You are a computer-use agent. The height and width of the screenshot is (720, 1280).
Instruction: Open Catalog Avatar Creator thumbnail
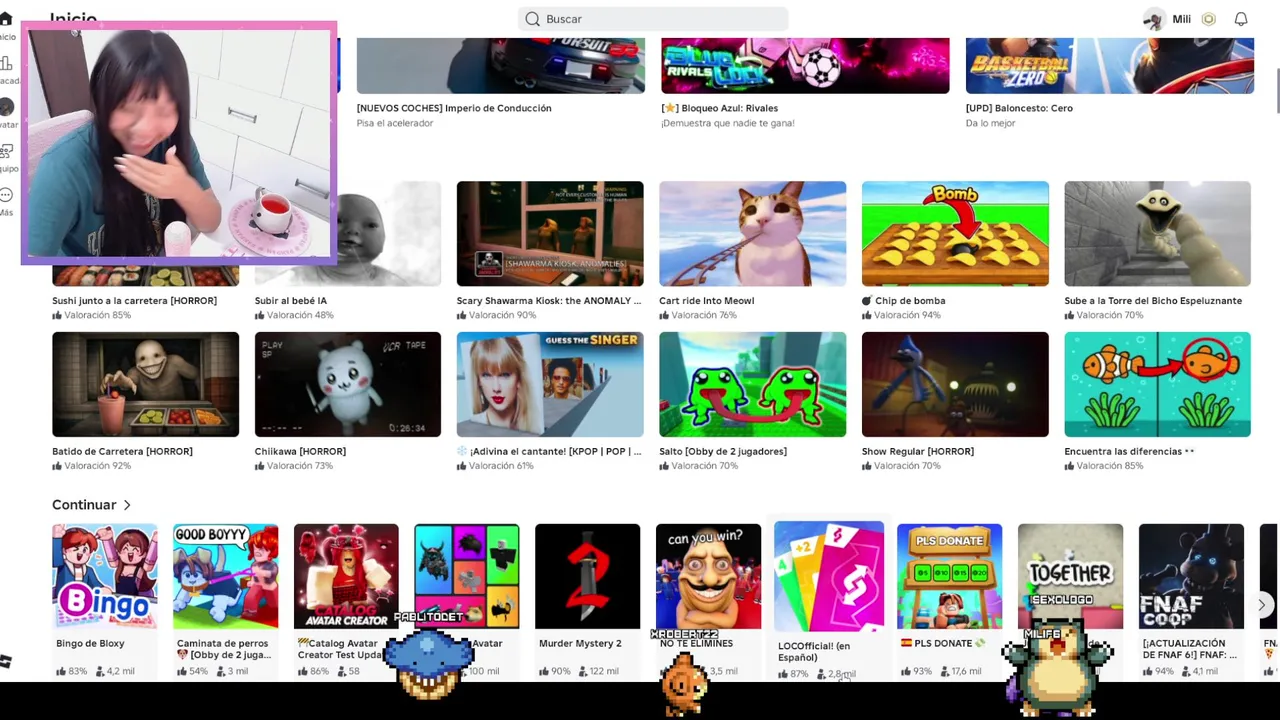point(346,576)
